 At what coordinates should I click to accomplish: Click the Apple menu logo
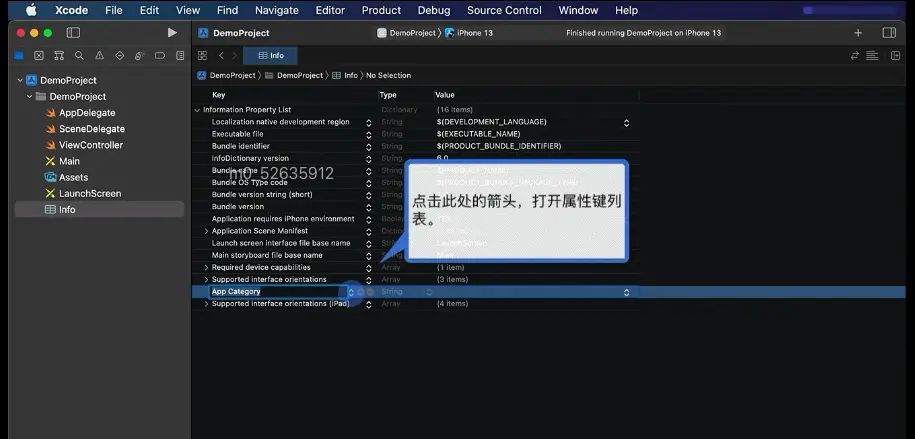click(x=31, y=10)
